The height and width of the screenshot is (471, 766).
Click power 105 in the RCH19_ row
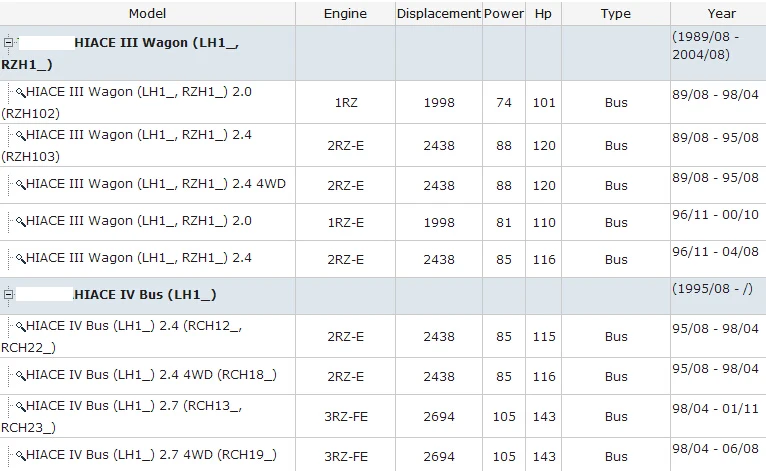click(504, 456)
